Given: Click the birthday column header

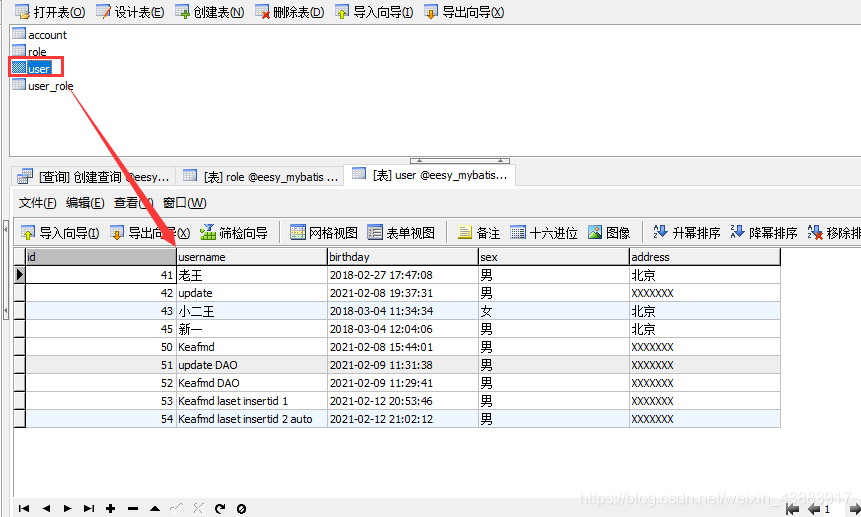Looking at the screenshot, I should click(402, 257).
